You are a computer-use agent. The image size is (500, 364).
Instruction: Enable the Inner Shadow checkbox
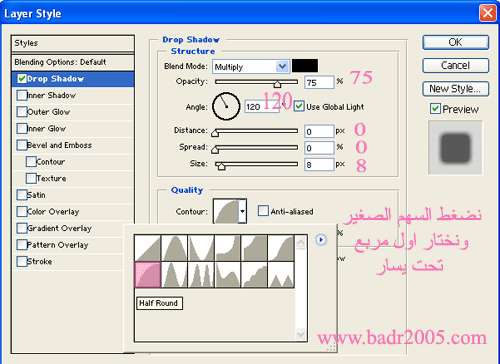(22, 95)
